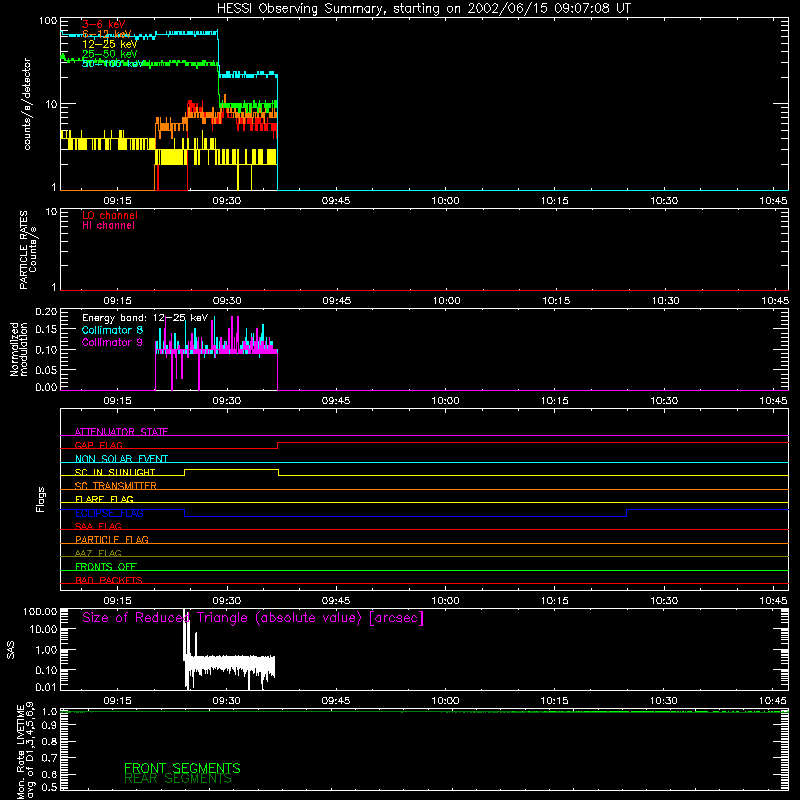Click the 10:15 time label under SAS plot
The width and height of the screenshot is (800, 800).
(x=555, y=701)
